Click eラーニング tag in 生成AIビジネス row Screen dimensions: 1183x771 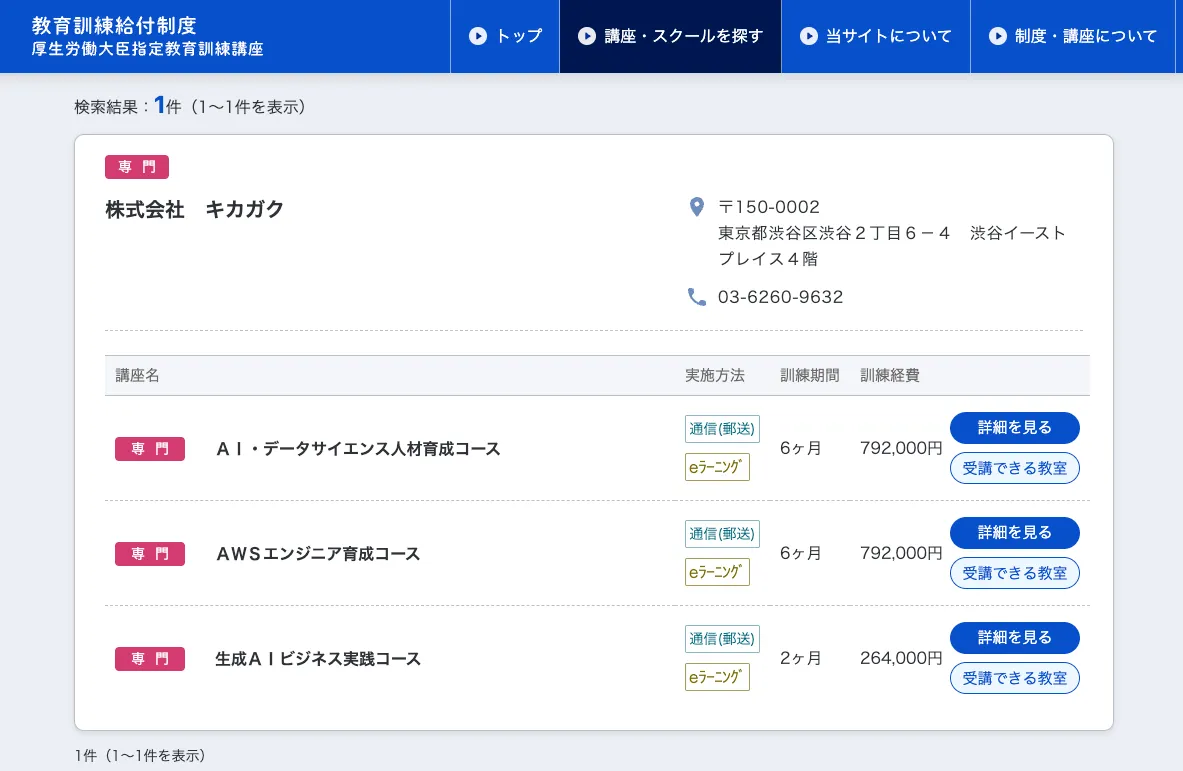coord(717,677)
